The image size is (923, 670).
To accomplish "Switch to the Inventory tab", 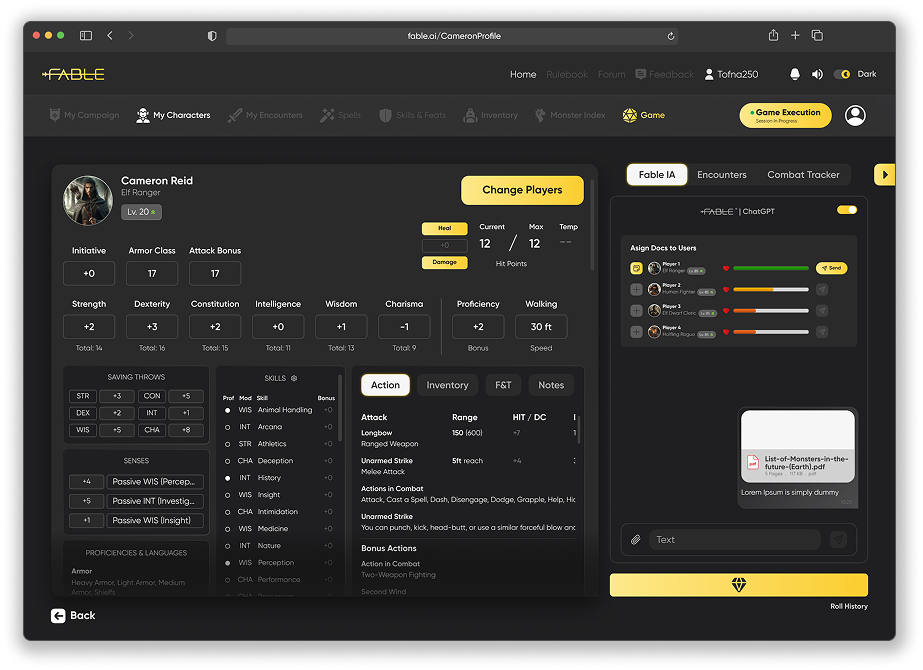I will tap(447, 385).
